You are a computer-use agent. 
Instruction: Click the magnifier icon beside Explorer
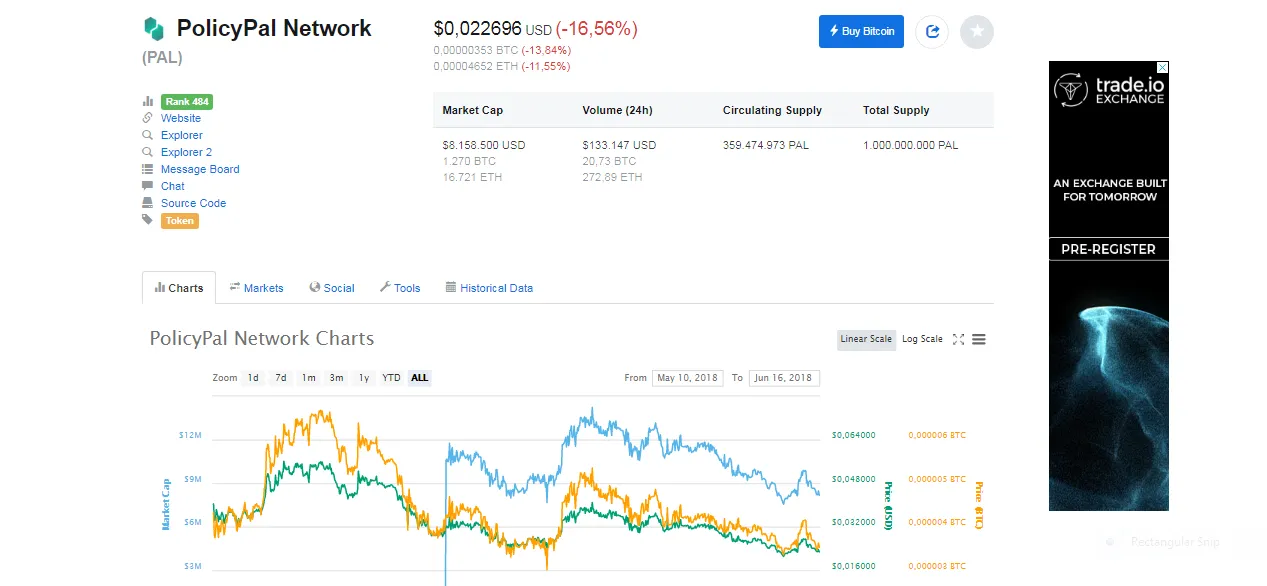click(148, 135)
